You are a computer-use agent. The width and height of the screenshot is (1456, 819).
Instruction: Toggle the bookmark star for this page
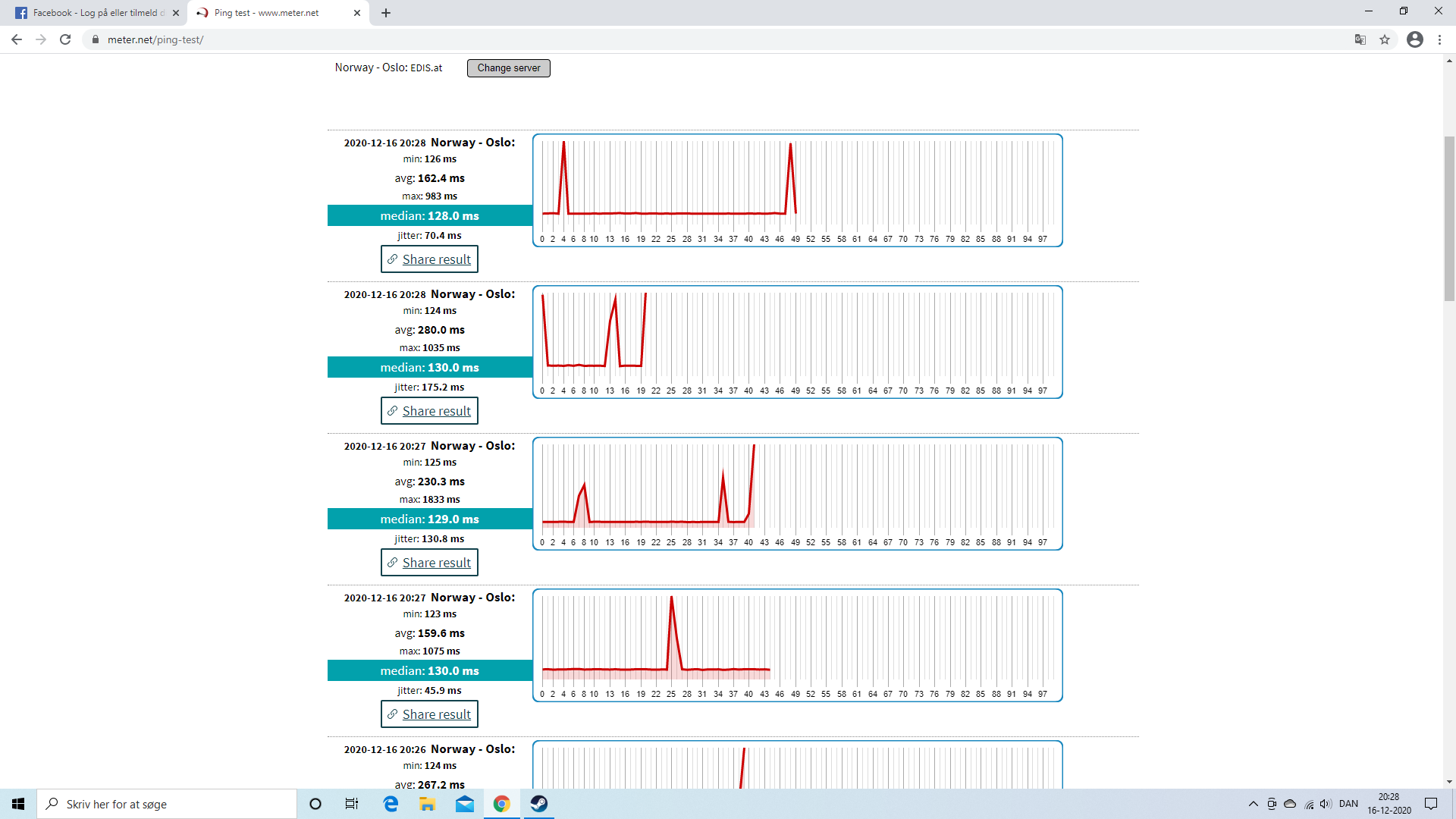tap(1385, 39)
